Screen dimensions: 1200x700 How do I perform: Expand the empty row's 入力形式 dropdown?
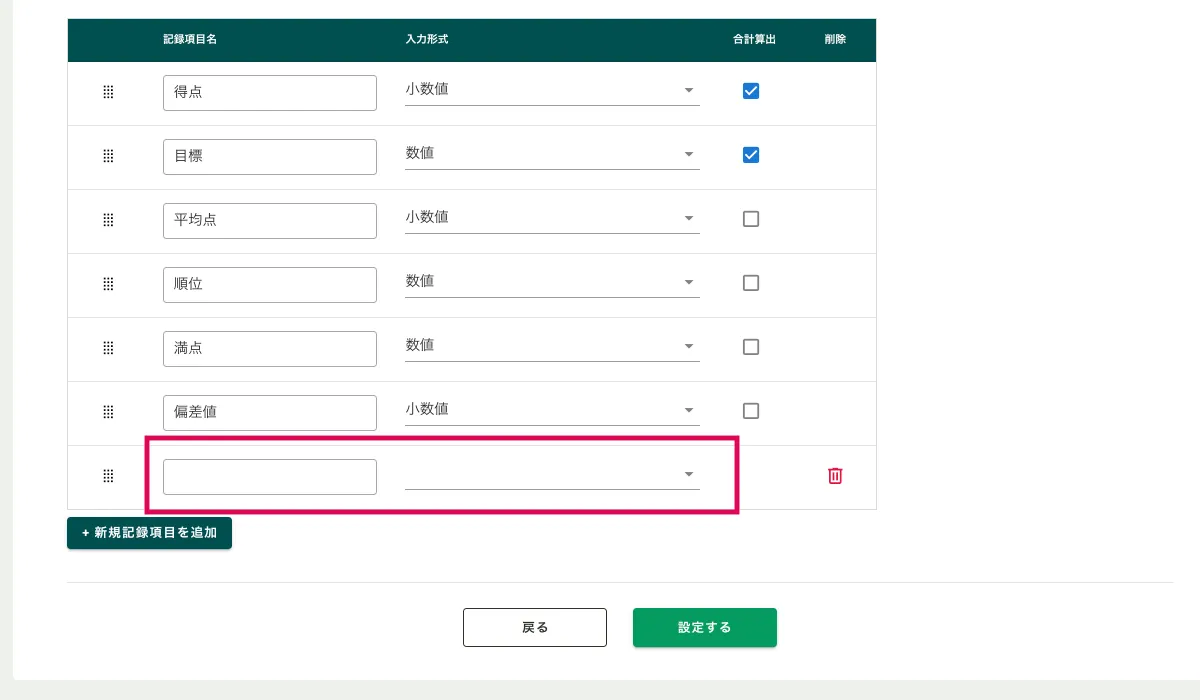552,474
